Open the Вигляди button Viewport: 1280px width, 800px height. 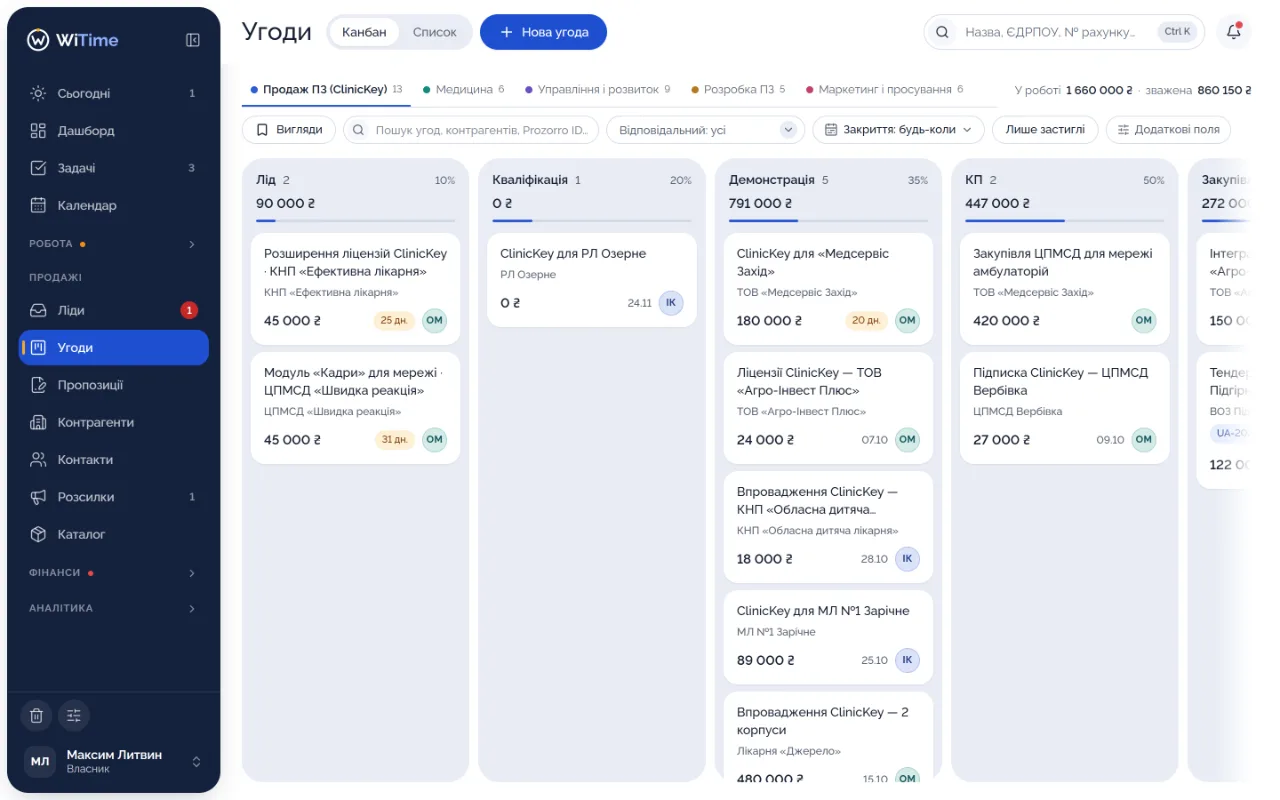(289, 130)
